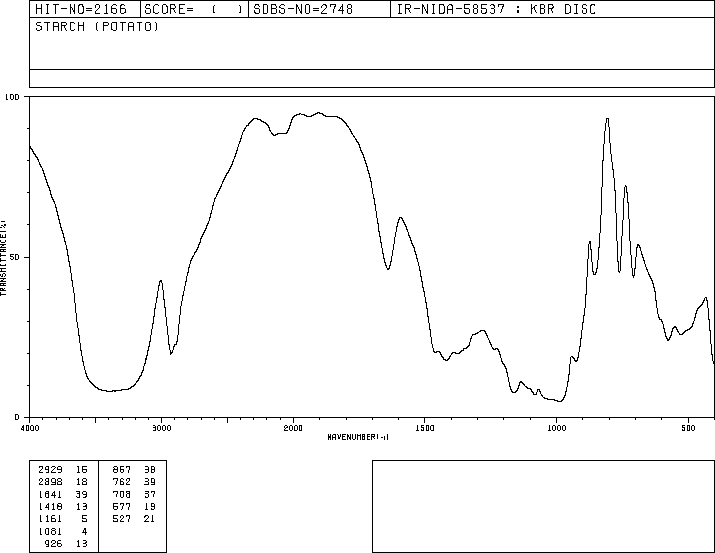Click transmittance value 39 beside 762
715x553 pixels.
click(150, 481)
